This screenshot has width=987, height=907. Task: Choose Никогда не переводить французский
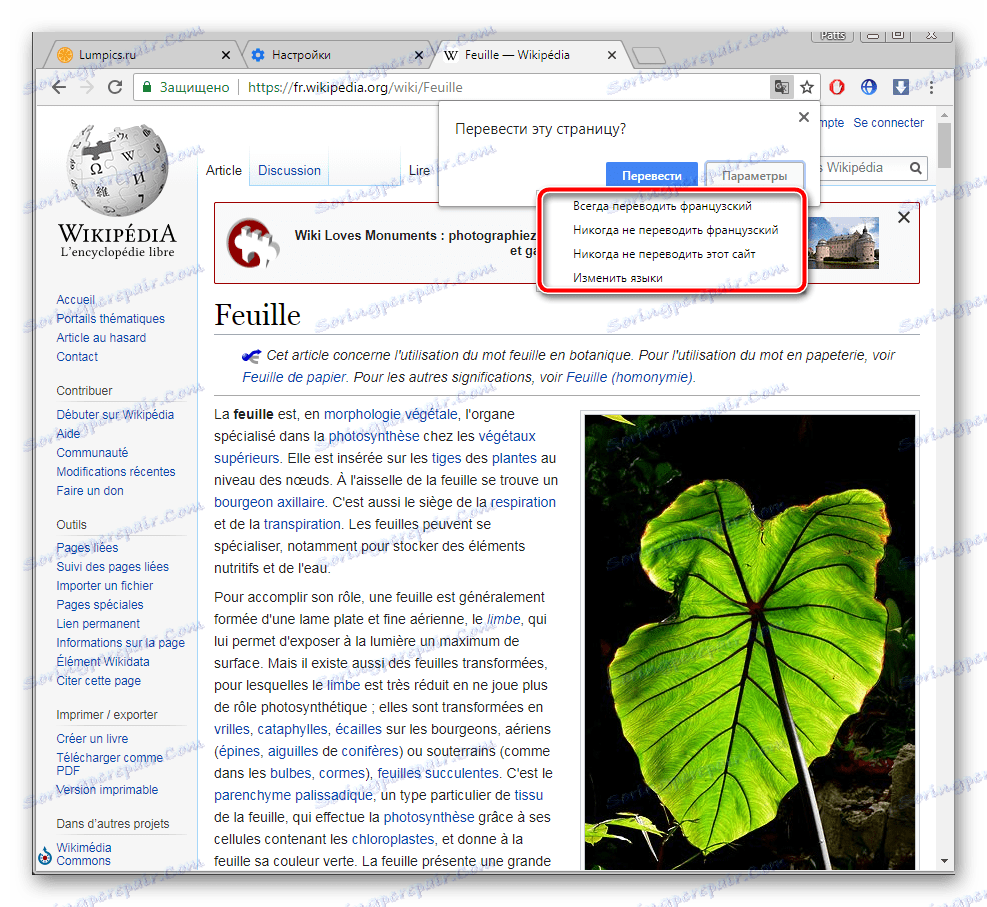point(675,230)
